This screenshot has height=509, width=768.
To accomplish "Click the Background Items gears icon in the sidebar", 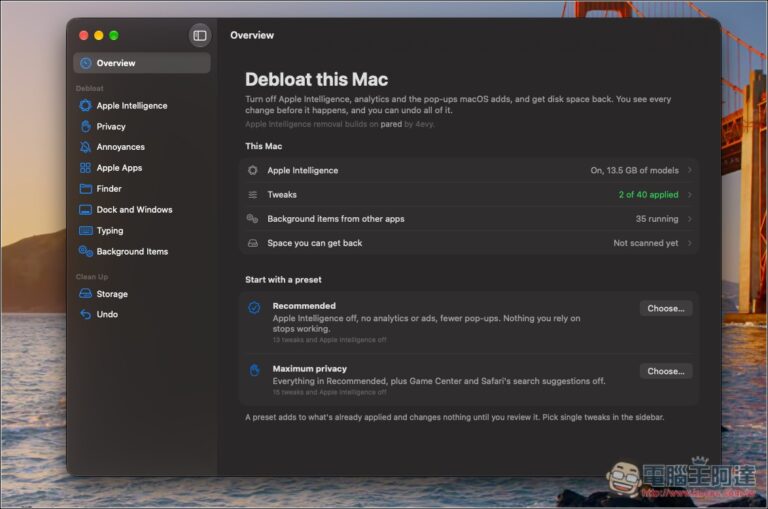I will click(x=86, y=251).
